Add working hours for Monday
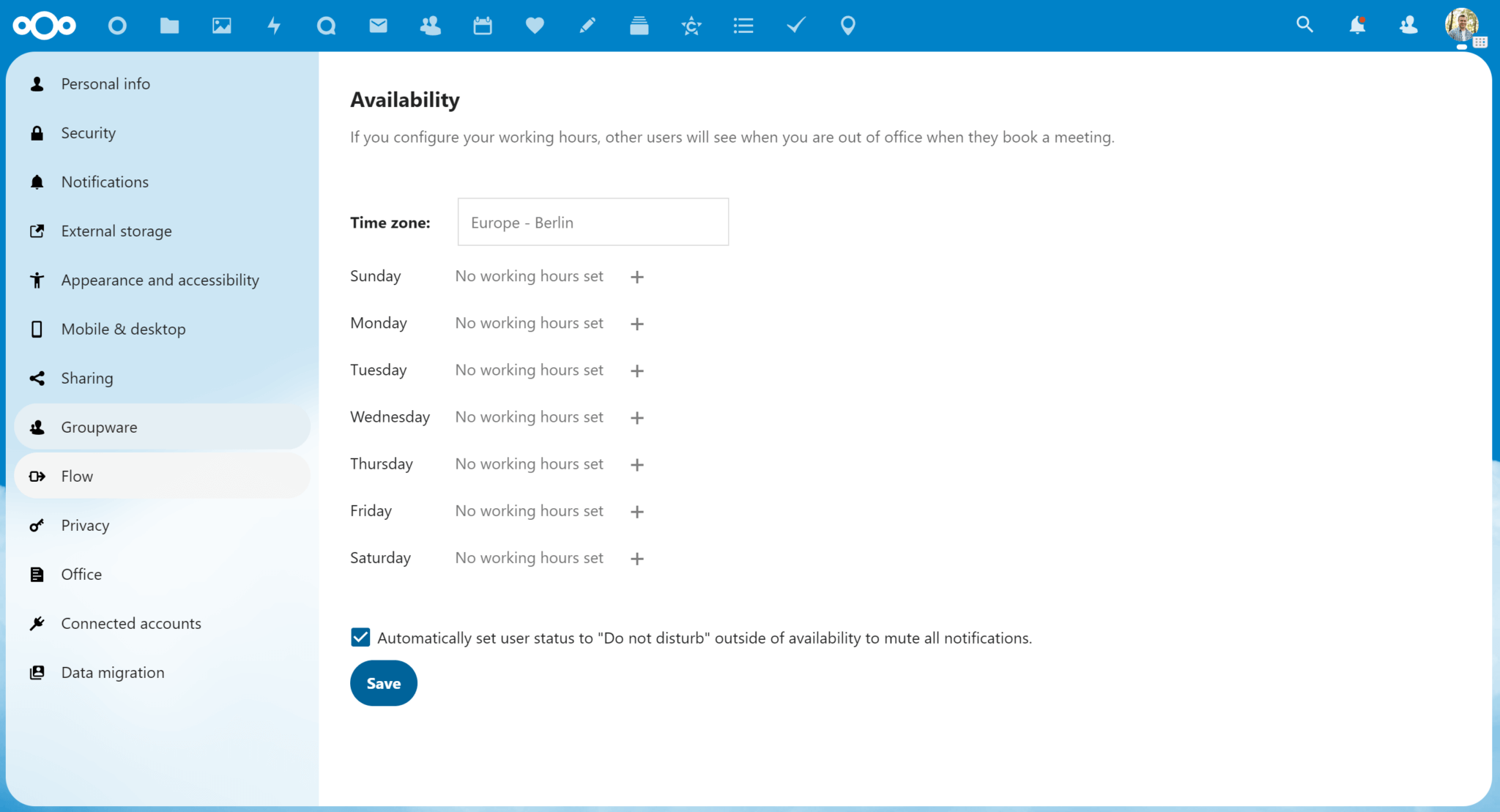1500x812 pixels. tap(636, 323)
